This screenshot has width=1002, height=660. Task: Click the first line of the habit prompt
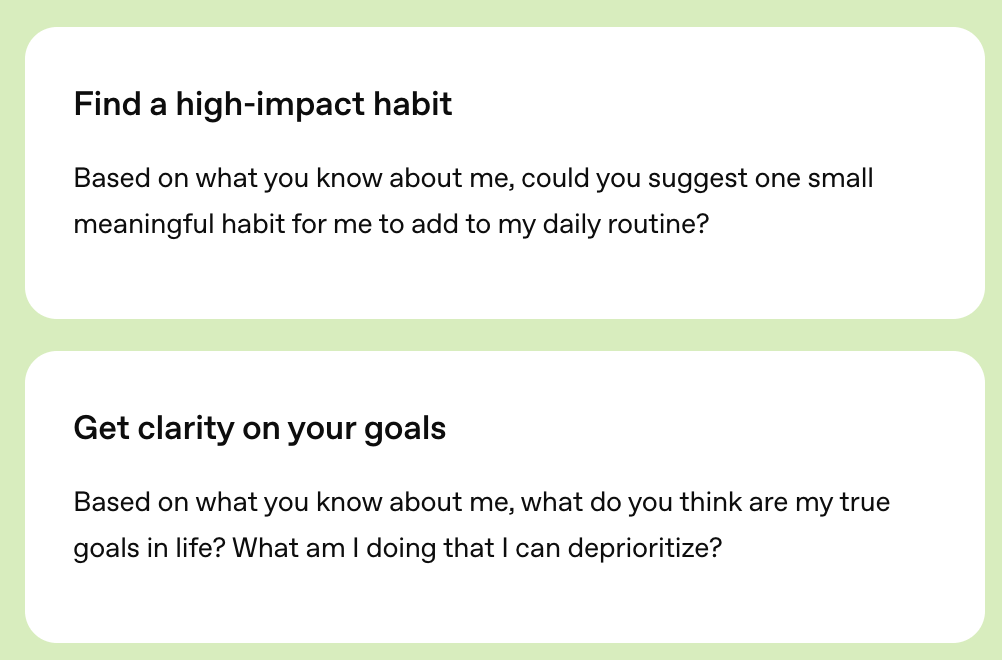click(x=472, y=179)
